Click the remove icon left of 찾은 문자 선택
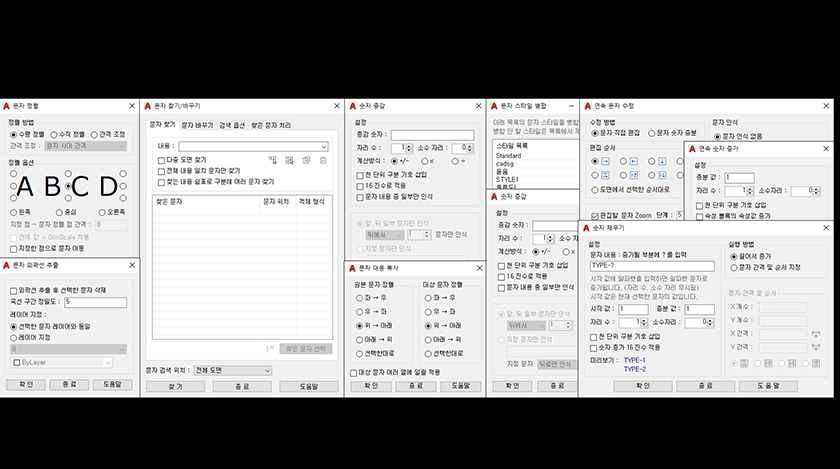 tap(270, 348)
